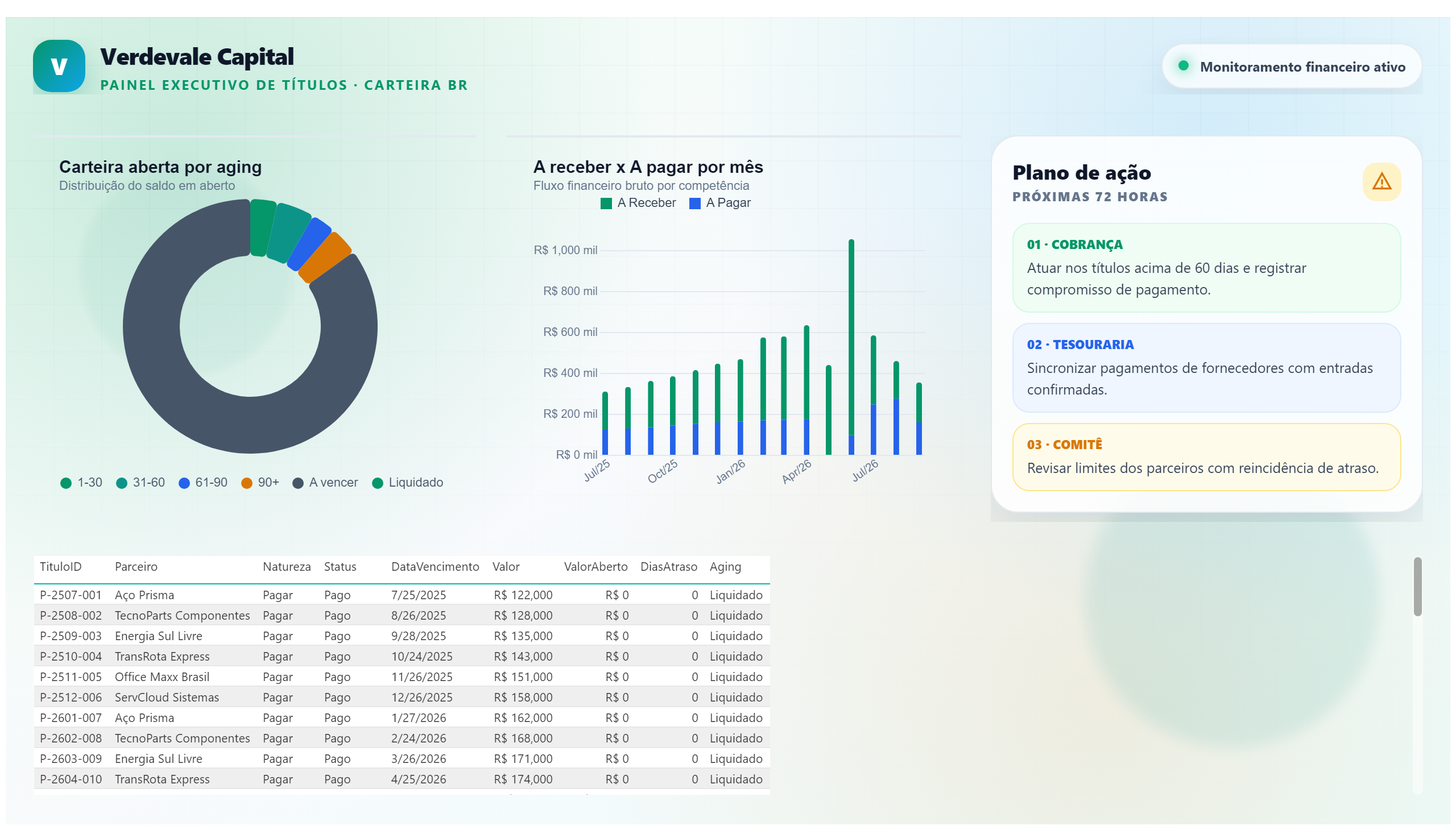Sort by the Aging column header

725,567
